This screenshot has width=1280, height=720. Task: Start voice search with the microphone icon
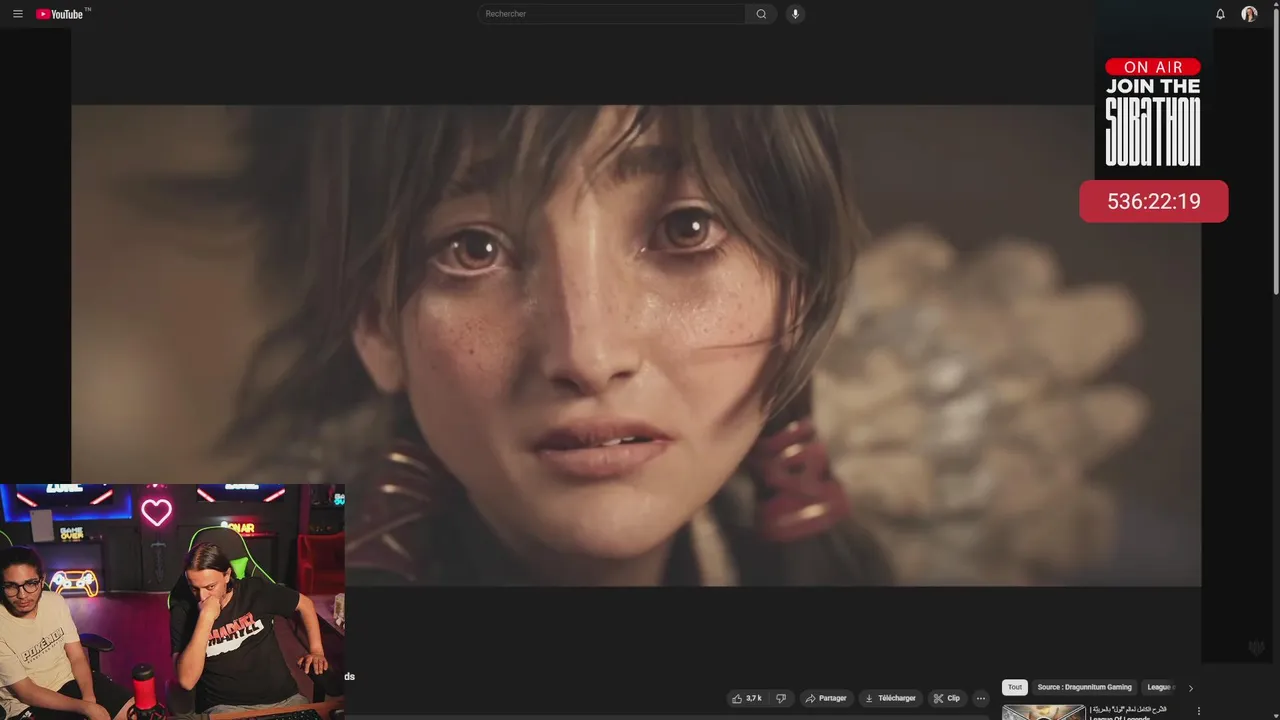click(795, 14)
